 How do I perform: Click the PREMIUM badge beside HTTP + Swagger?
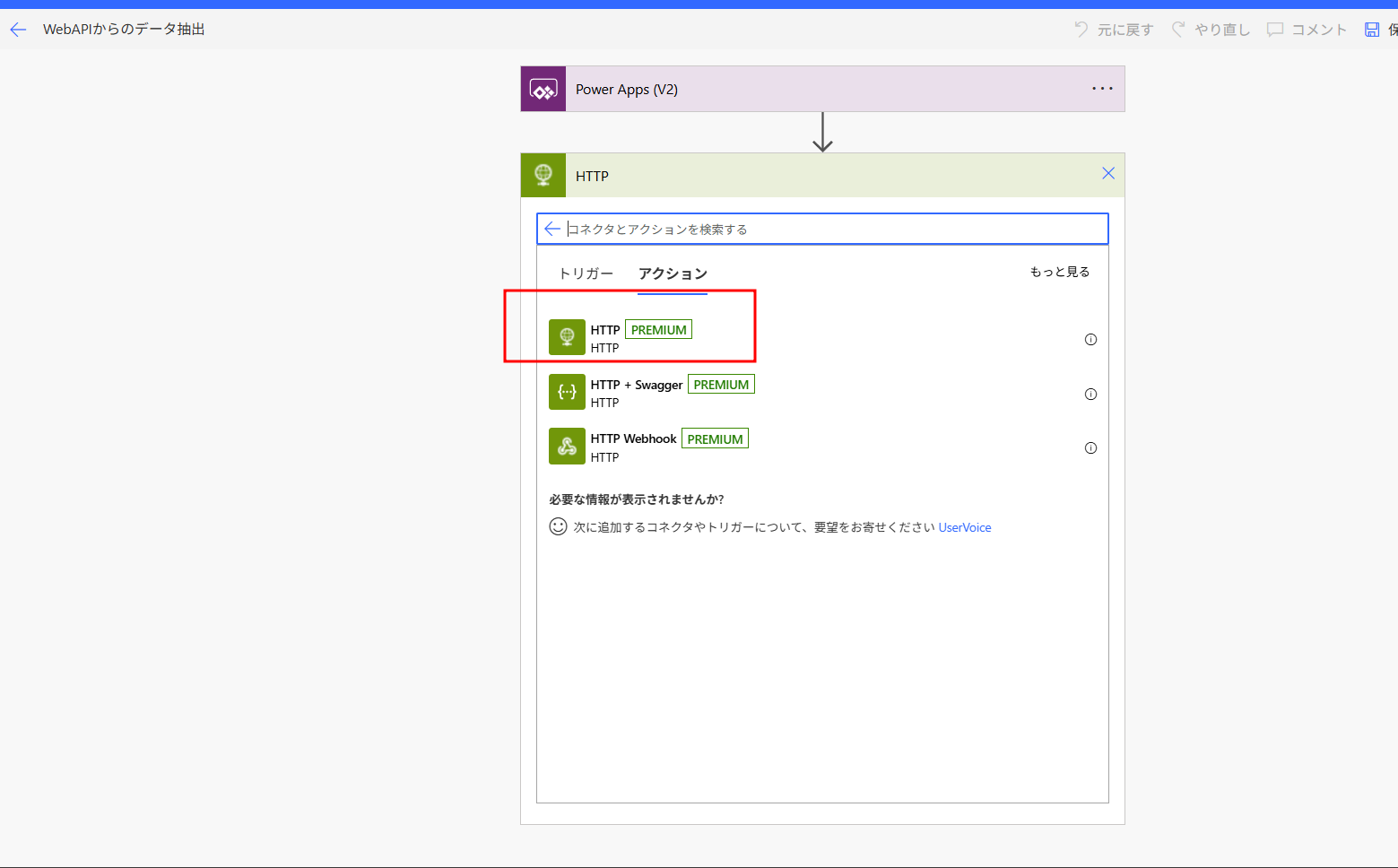(x=721, y=384)
